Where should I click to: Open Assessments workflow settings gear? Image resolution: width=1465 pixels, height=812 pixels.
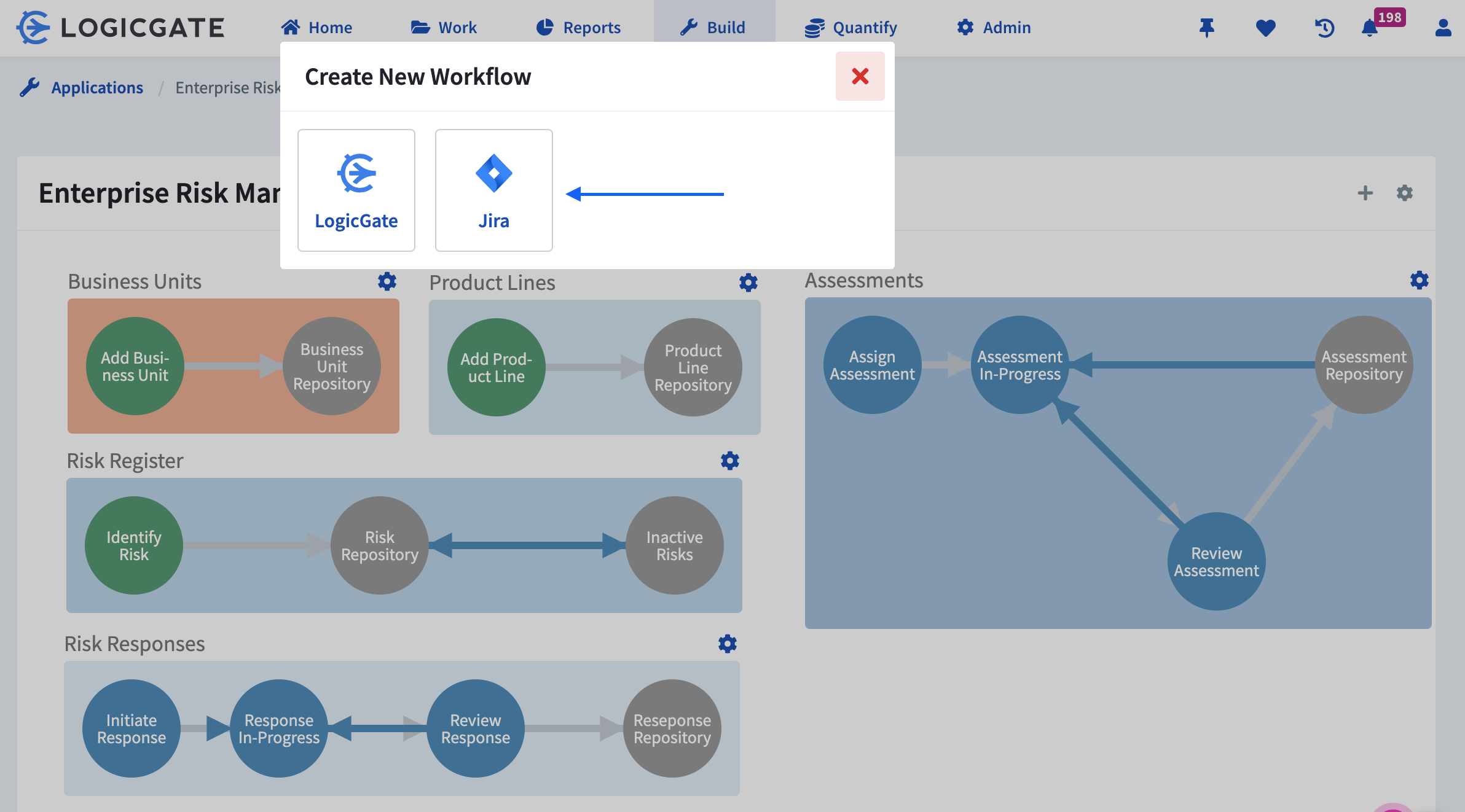[x=1419, y=280]
